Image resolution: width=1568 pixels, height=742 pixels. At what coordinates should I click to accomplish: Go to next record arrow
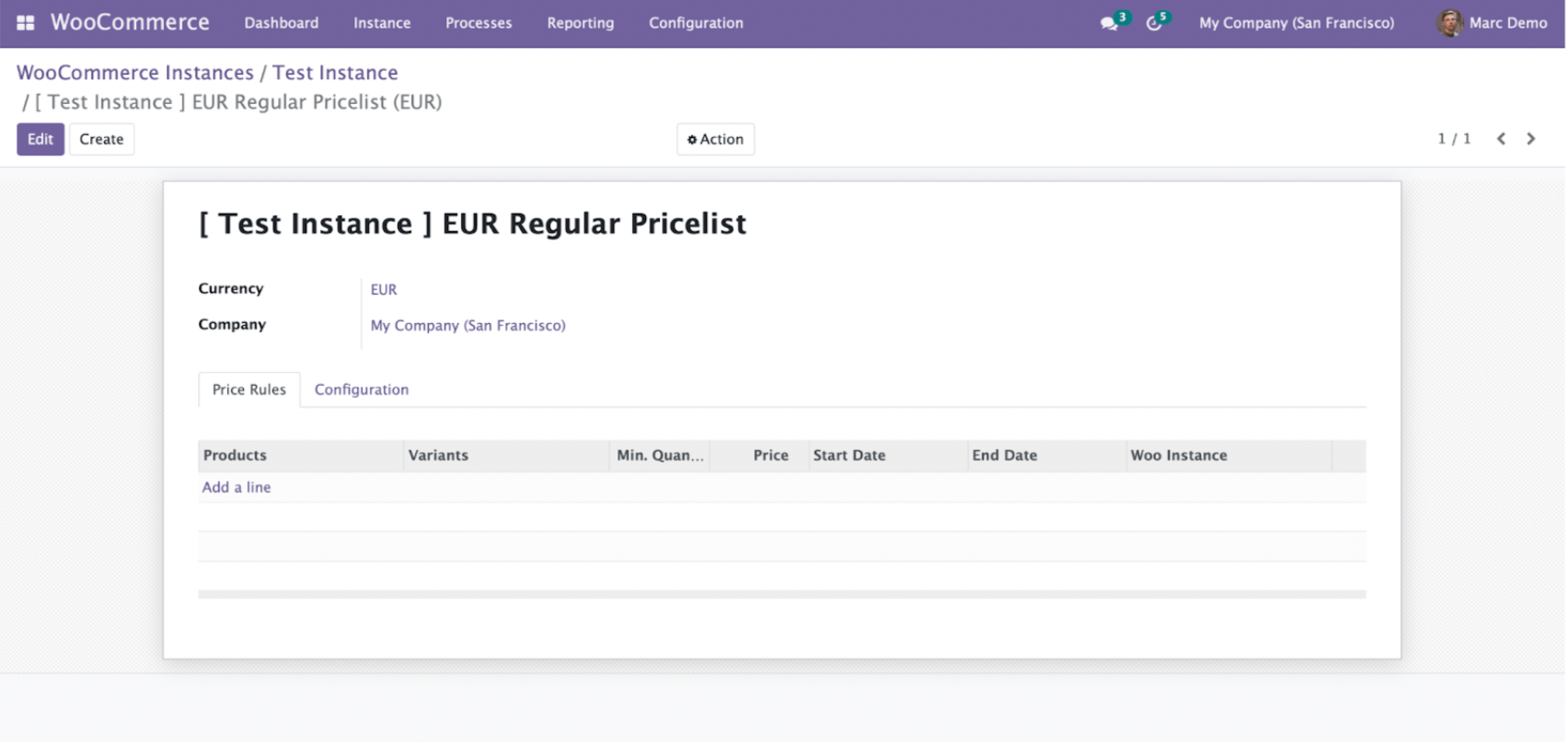pyautogui.click(x=1531, y=139)
